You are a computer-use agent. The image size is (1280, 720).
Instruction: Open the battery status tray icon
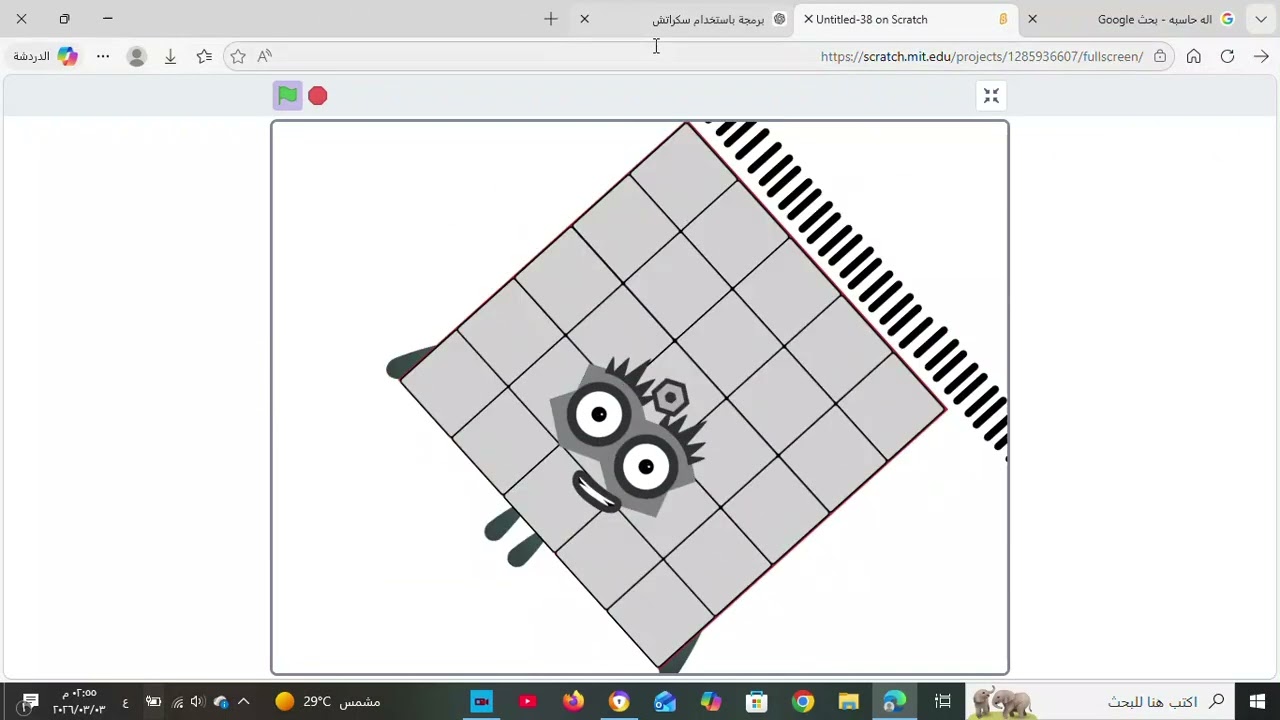coord(153,701)
